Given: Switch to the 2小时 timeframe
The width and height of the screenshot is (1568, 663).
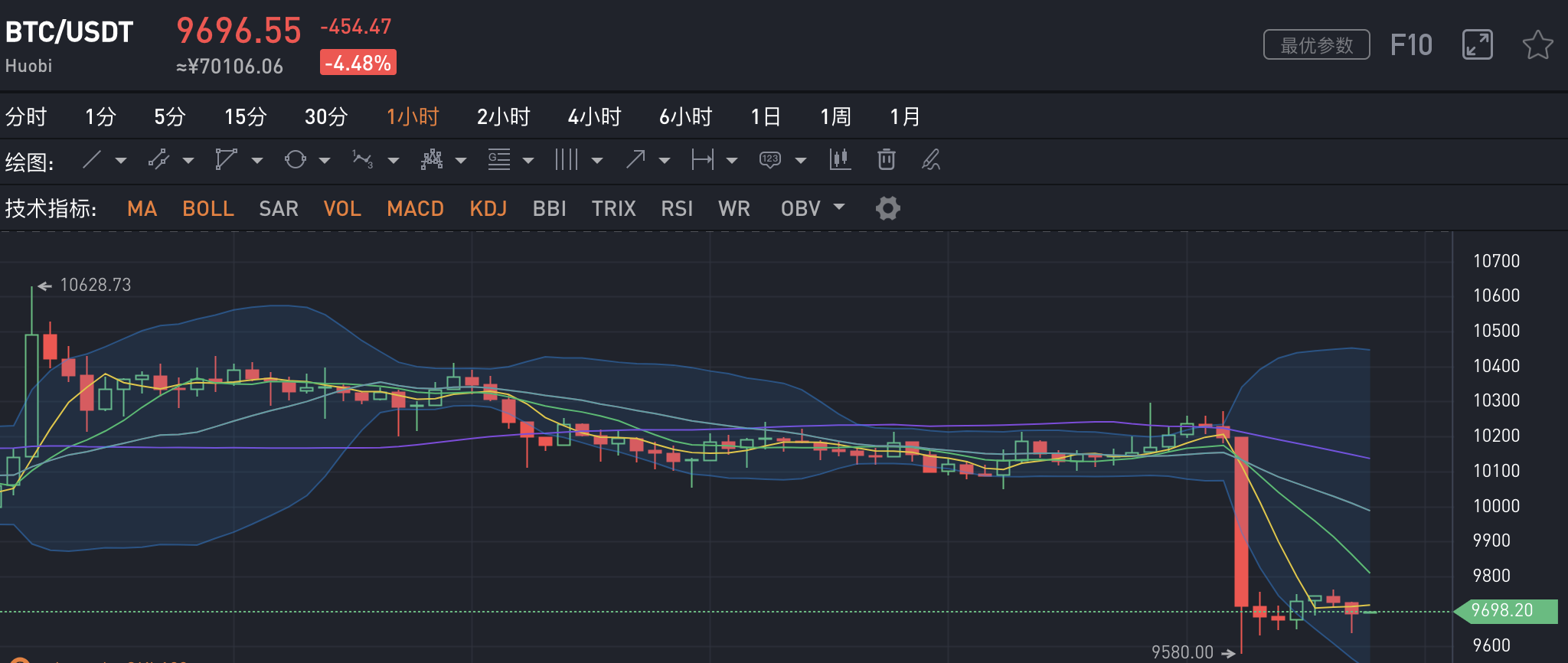Looking at the screenshot, I should [x=504, y=116].
